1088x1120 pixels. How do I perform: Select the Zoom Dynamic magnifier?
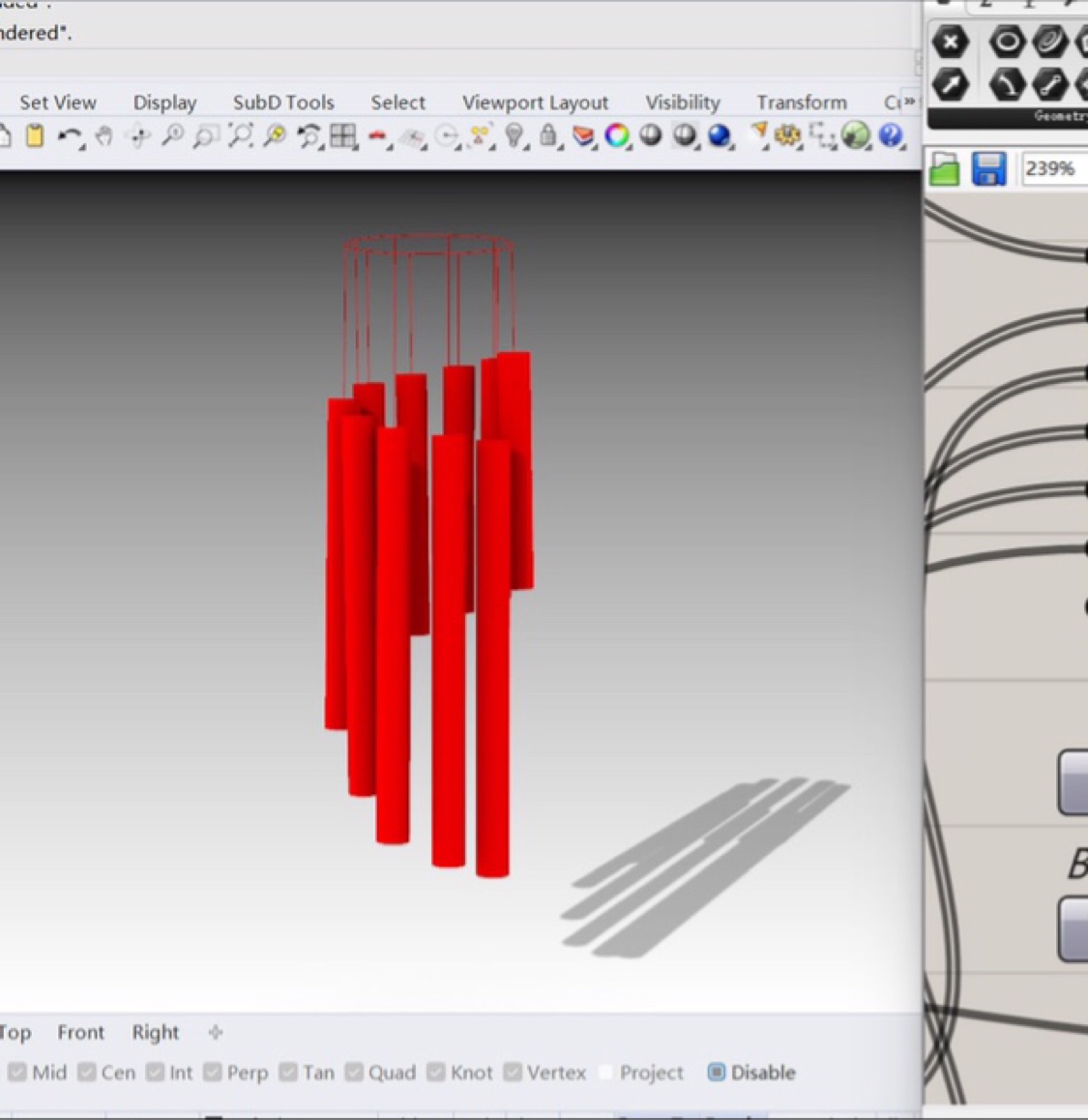click(173, 135)
